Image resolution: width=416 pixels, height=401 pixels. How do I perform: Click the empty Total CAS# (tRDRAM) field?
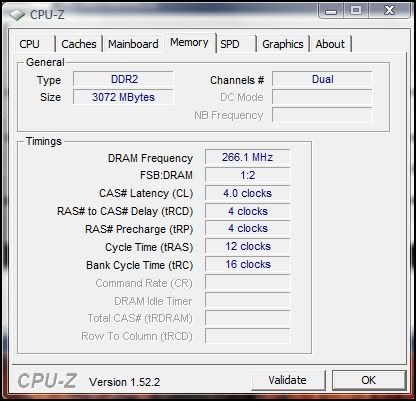click(247, 318)
